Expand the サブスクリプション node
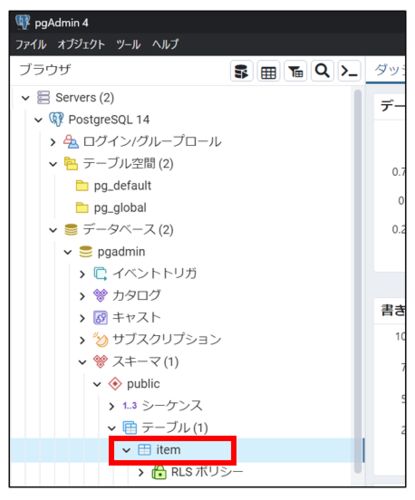The image size is (415, 500). point(82,340)
